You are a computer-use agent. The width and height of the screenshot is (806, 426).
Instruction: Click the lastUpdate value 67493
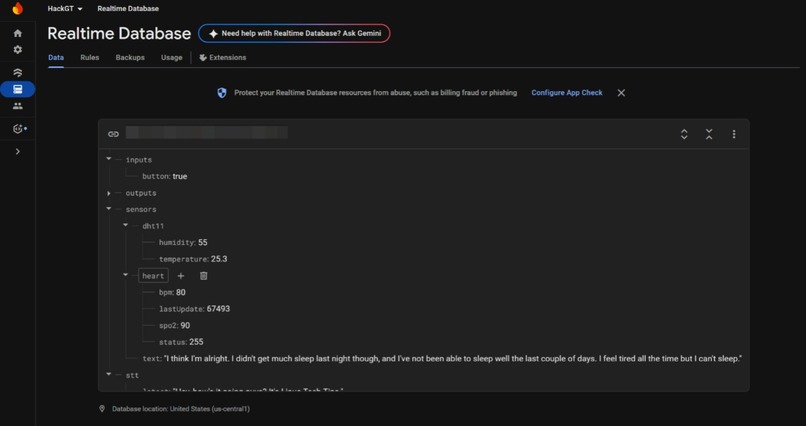(x=218, y=309)
